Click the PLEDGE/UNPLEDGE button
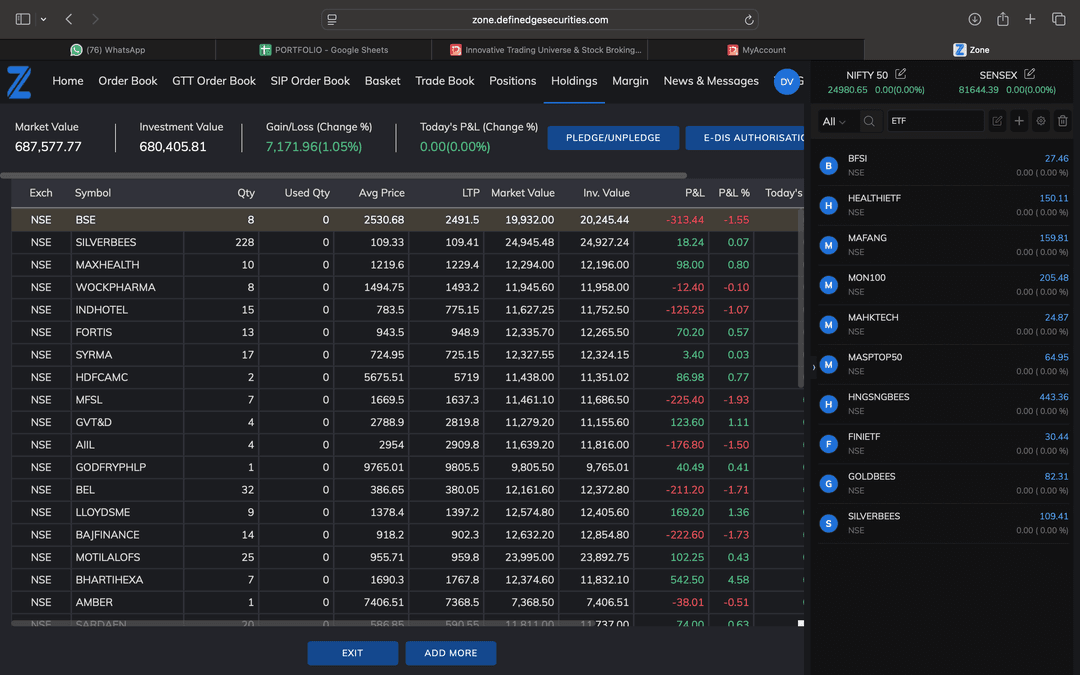This screenshot has height=675, width=1080. (613, 138)
